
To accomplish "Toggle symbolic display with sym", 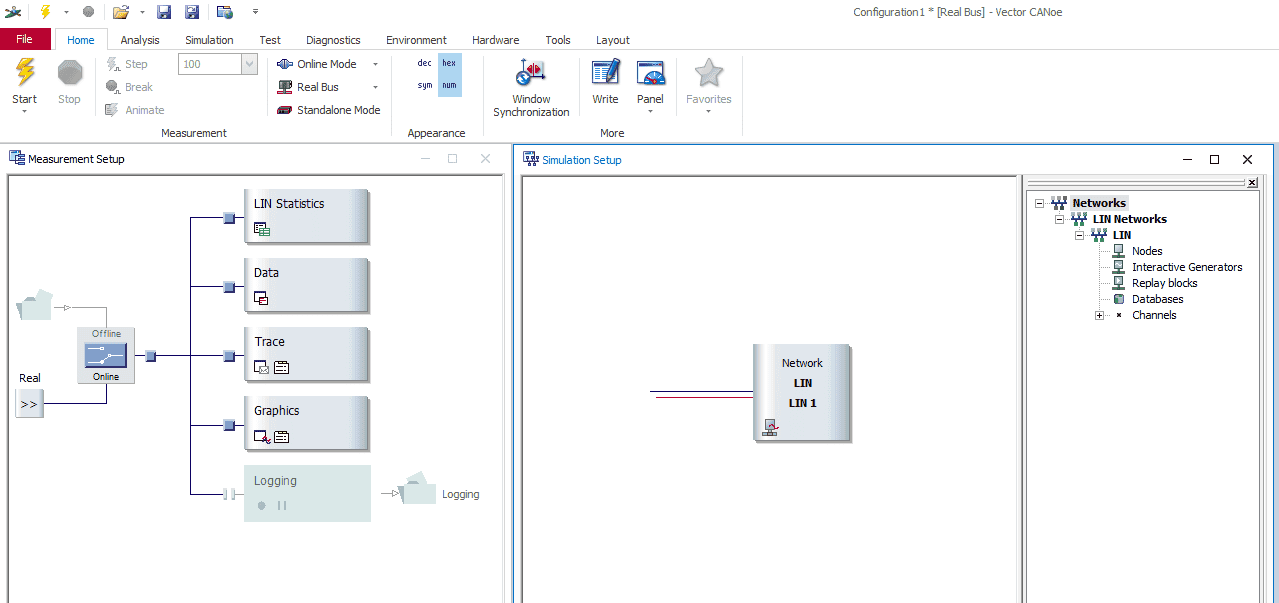I will click(x=425, y=85).
